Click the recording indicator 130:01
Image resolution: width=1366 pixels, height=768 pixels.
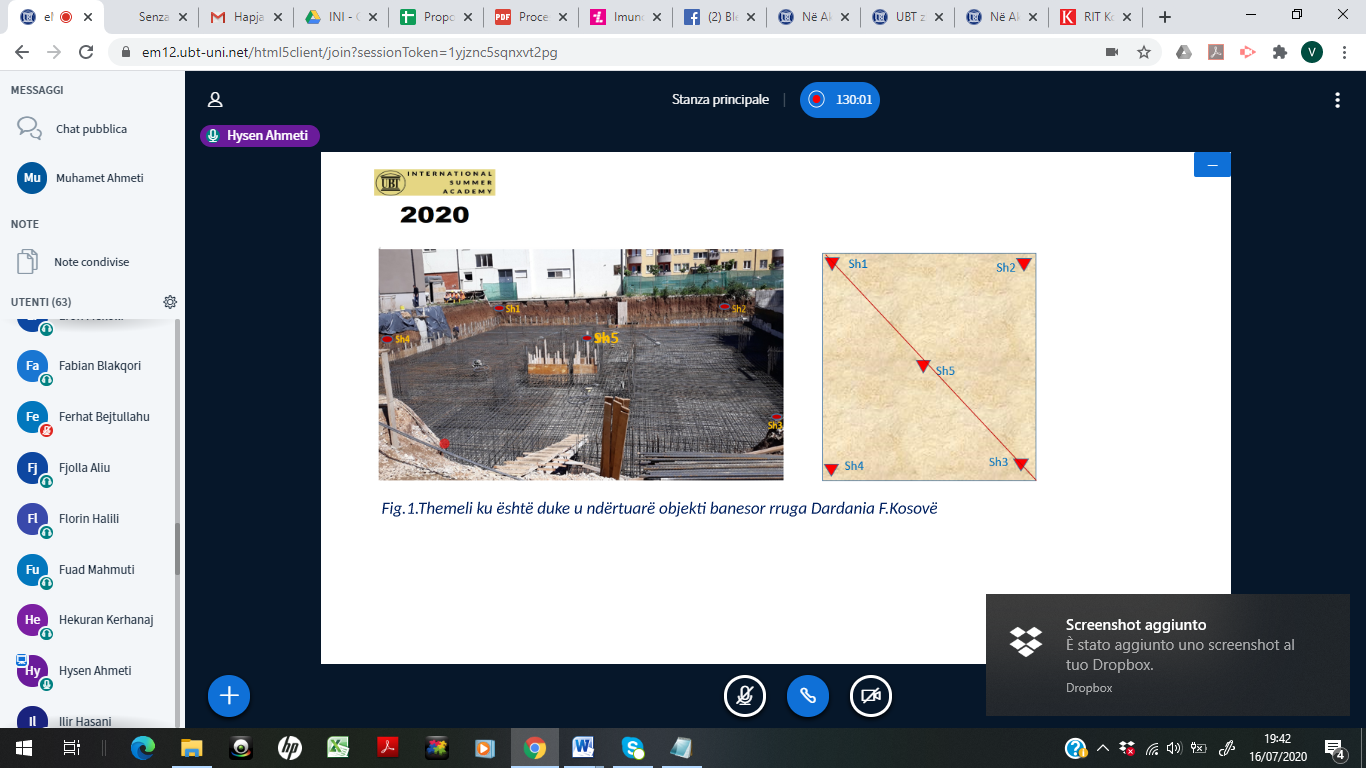pyautogui.click(x=840, y=100)
